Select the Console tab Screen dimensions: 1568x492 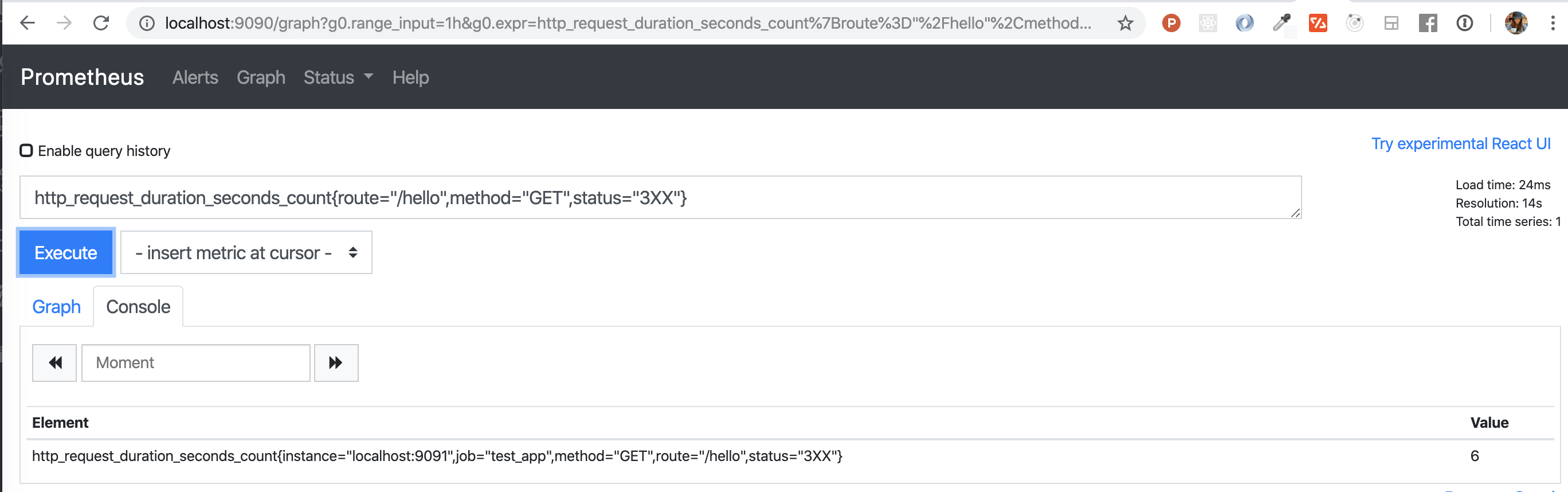pyautogui.click(x=138, y=307)
